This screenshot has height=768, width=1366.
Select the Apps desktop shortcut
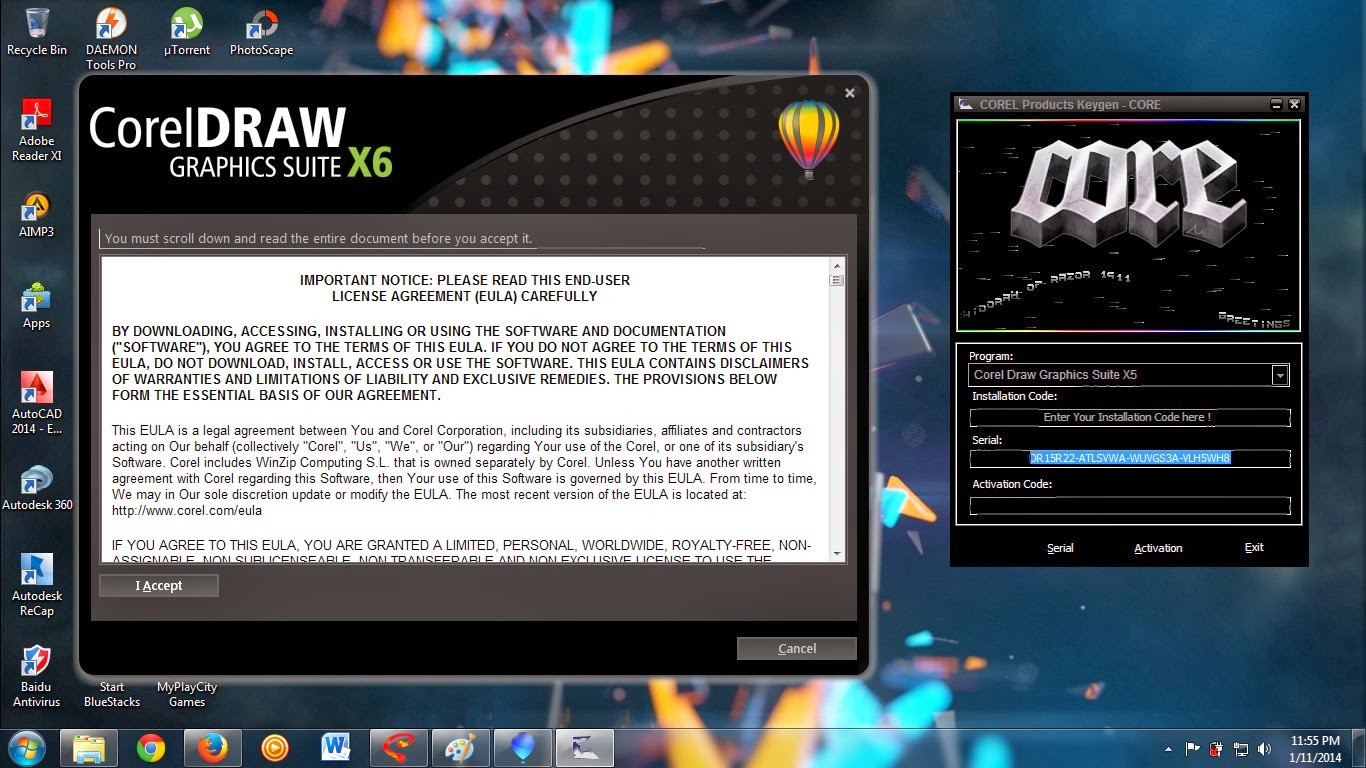[37, 306]
